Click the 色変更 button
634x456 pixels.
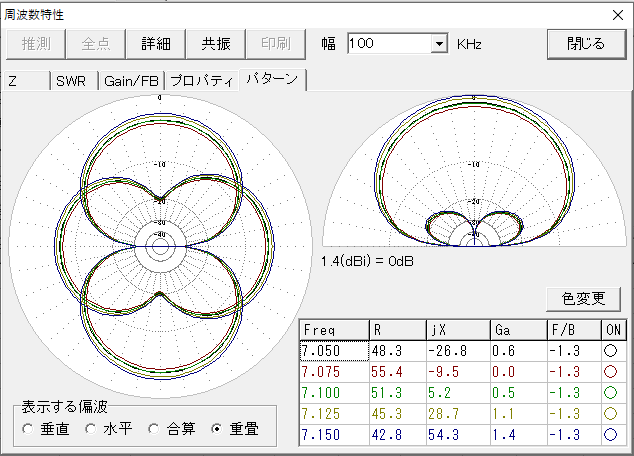click(583, 299)
